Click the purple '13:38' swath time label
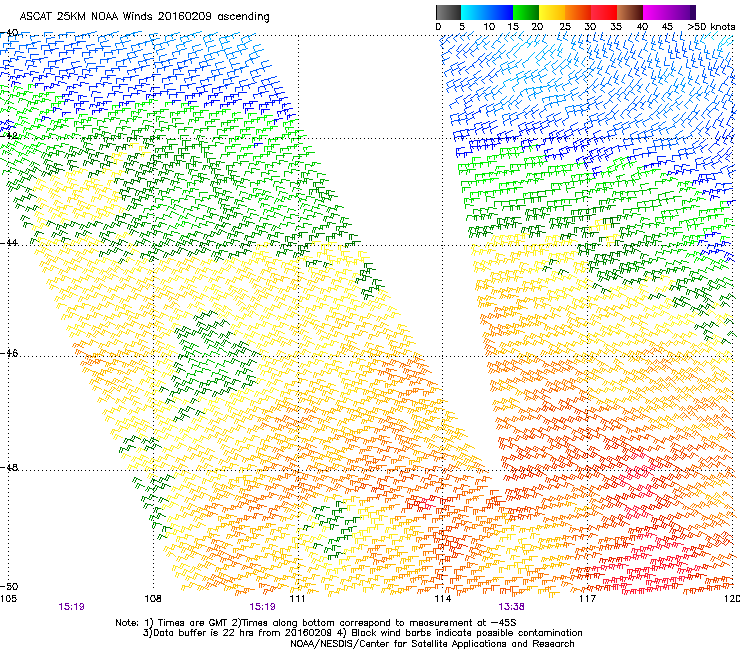 pos(511,607)
